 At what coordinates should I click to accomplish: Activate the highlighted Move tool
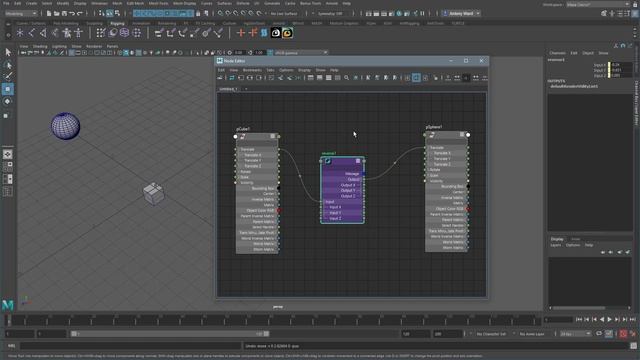tap(8, 89)
